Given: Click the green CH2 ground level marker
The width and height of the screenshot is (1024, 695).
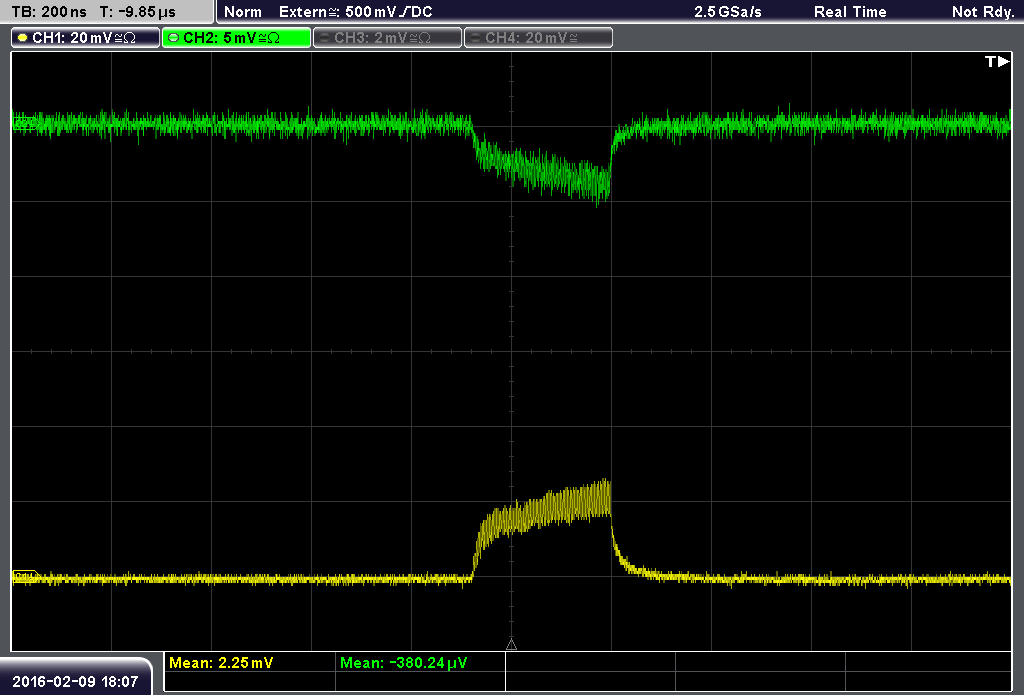Looking at the screenshot, I should coord(25,123).
